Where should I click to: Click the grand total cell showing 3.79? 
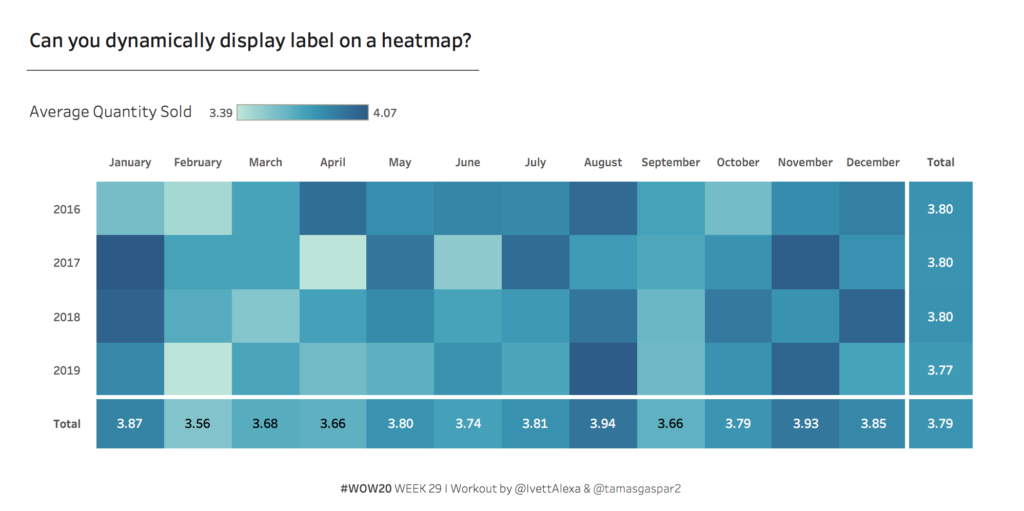pos(940,424)
